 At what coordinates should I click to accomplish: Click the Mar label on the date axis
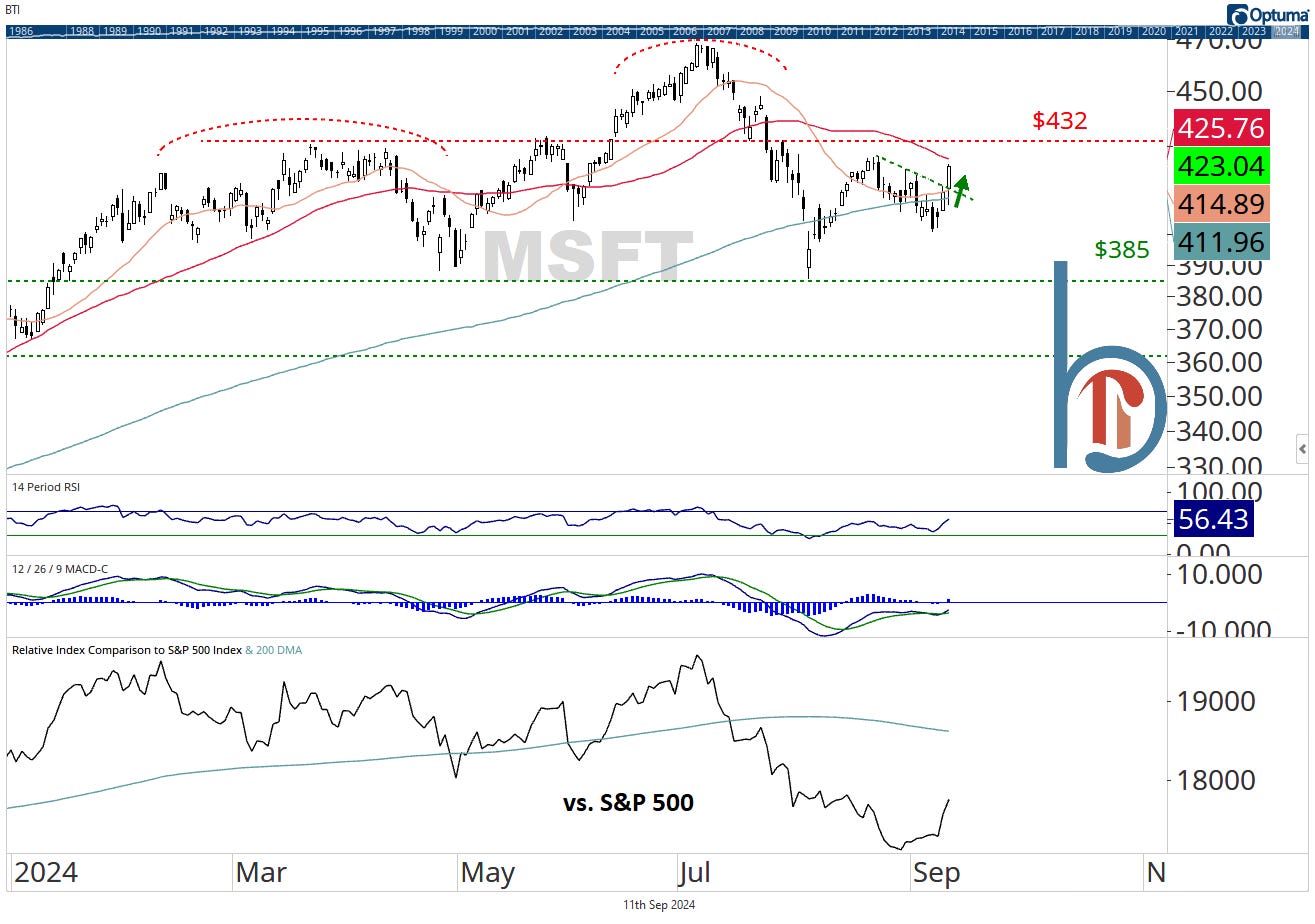coord(260,873)
